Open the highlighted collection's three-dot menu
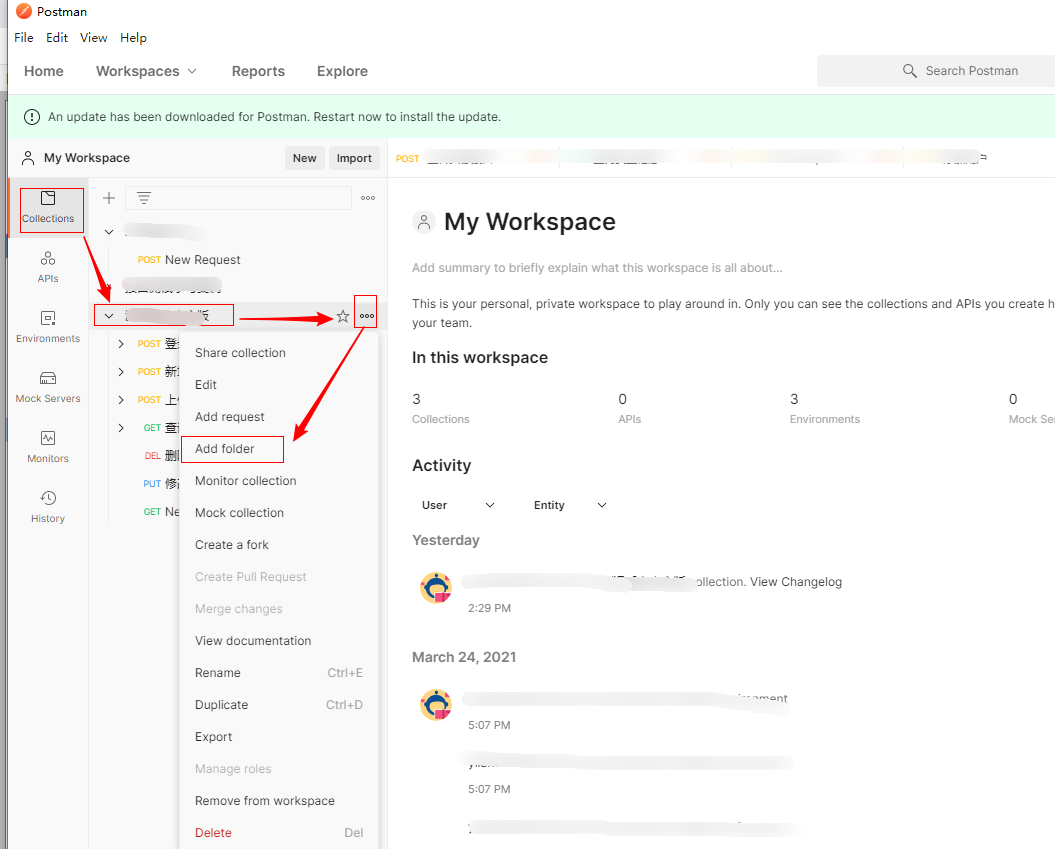1055x849 pixels. point(367,316)
